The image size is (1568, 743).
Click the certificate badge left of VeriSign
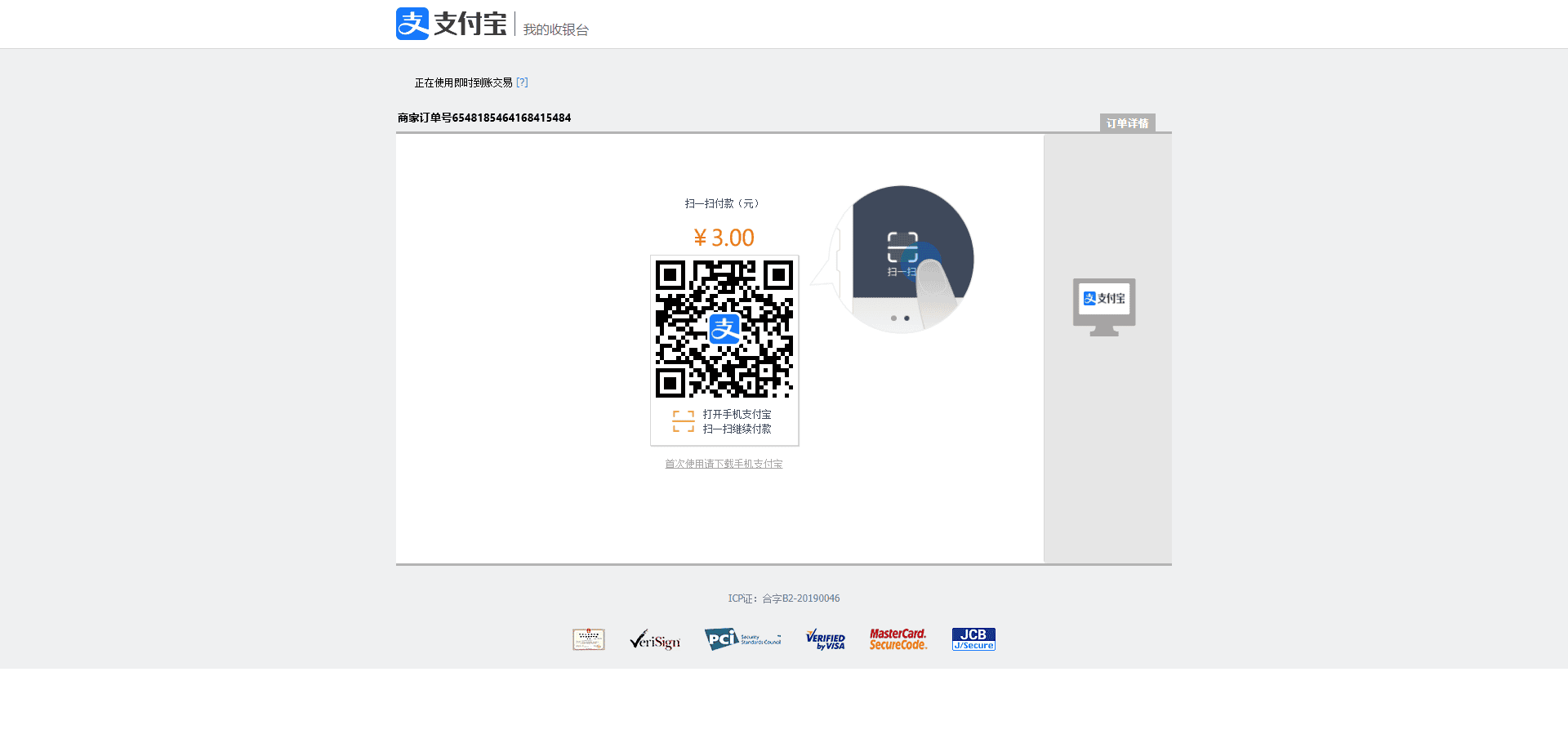click(589, 639)
